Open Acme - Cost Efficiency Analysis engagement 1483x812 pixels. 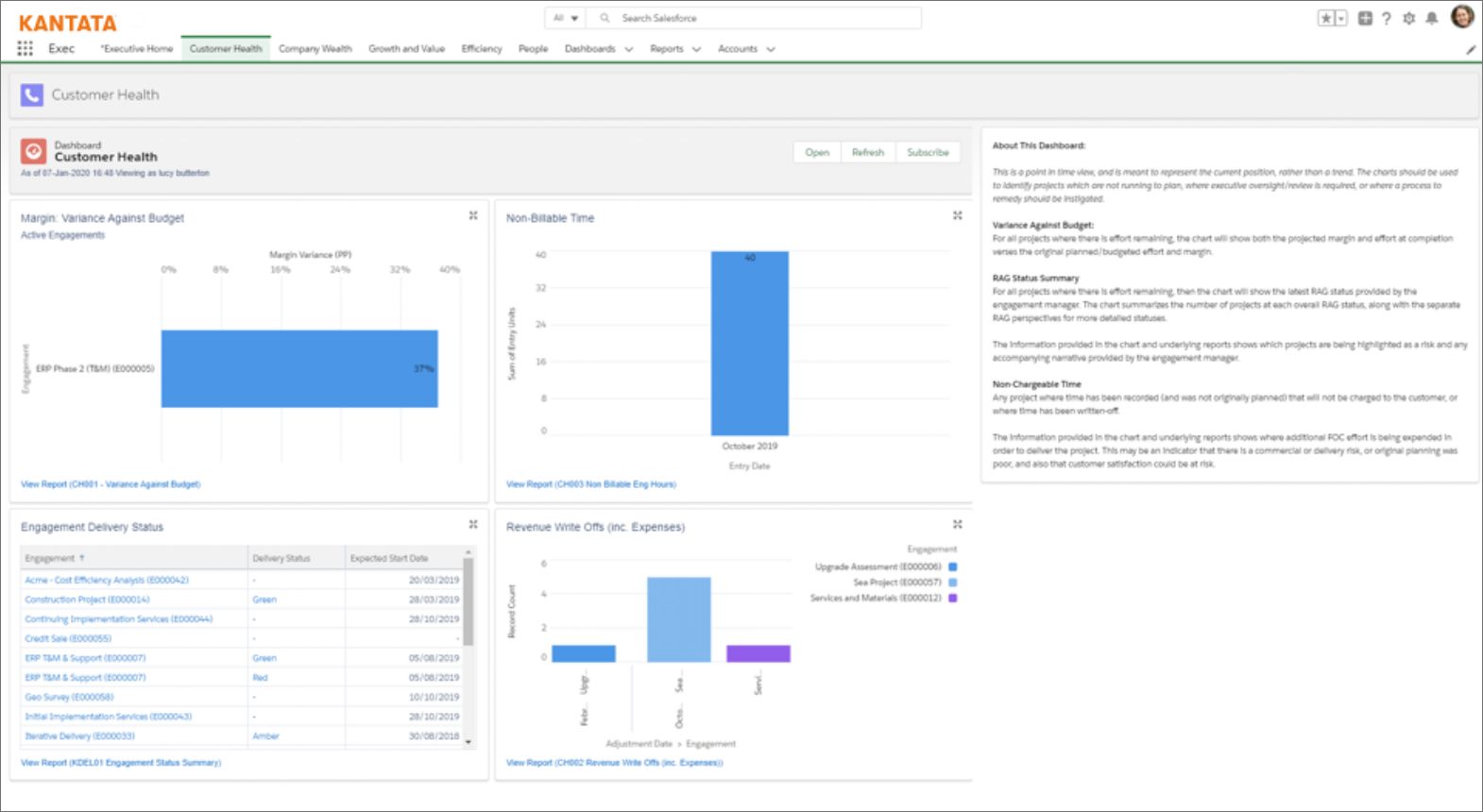(x=107, y=581)
